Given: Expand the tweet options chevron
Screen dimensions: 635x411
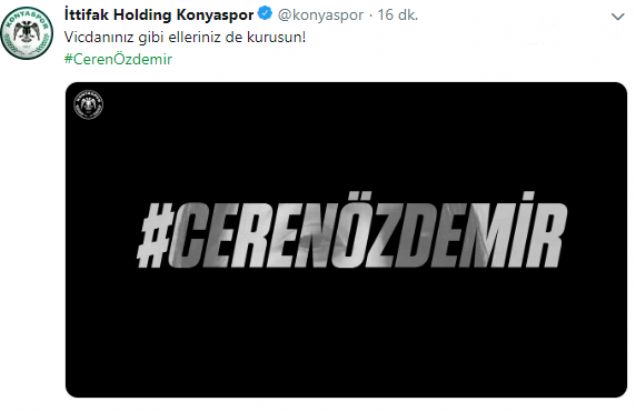Looking at the screenshot, I should 618,17.
